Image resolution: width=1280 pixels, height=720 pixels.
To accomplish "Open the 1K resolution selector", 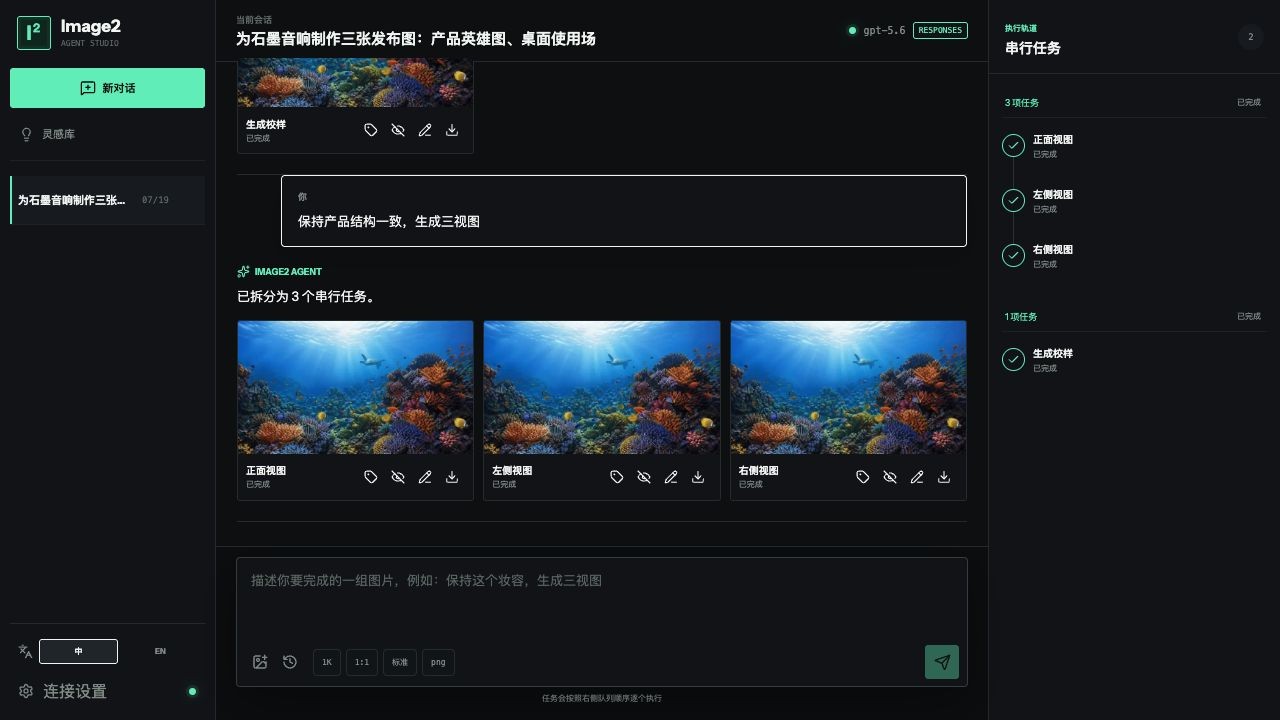I will point(327,662).
